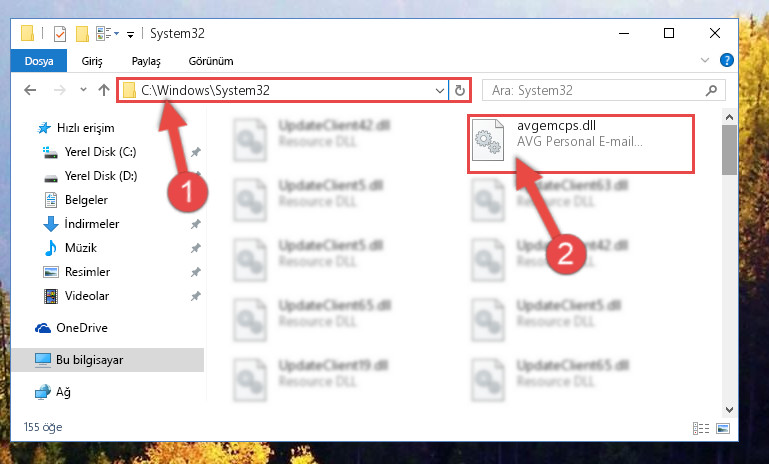Click the search magnifier icon
This screenshot has width=769, height=464.
[711, 90]
